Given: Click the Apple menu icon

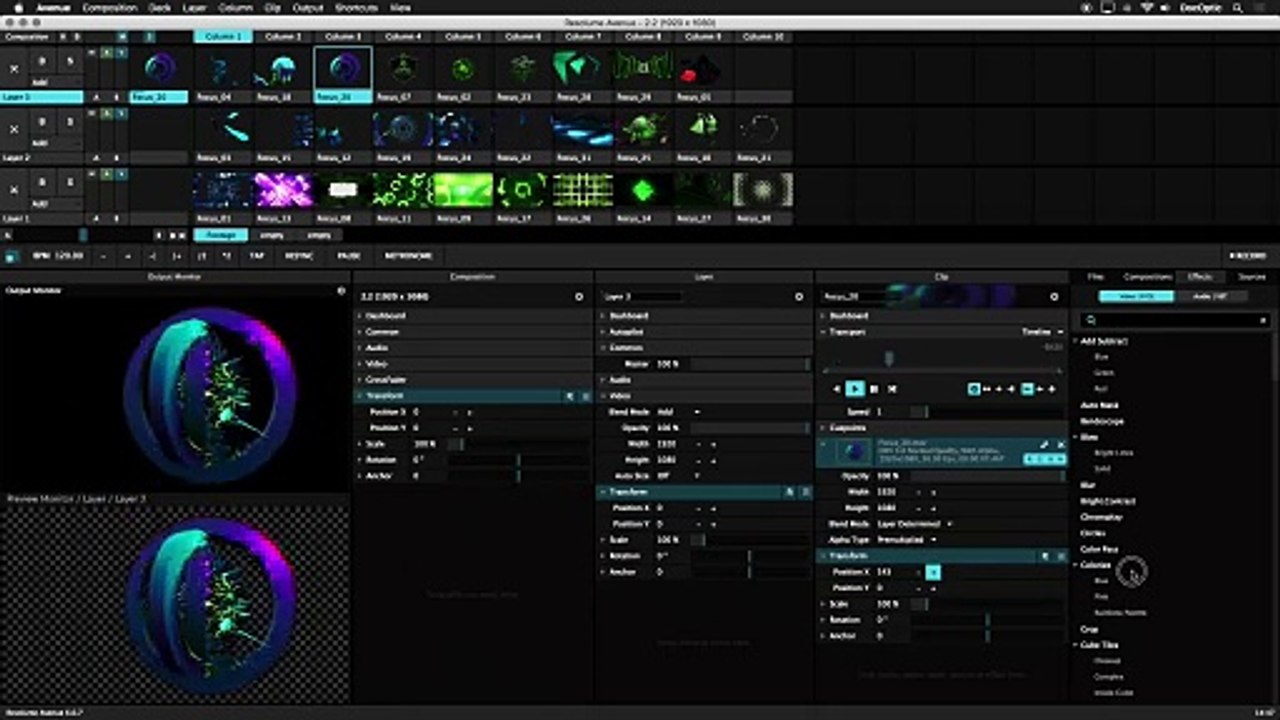Looking at the screenshot, I should tap(17, 7).
